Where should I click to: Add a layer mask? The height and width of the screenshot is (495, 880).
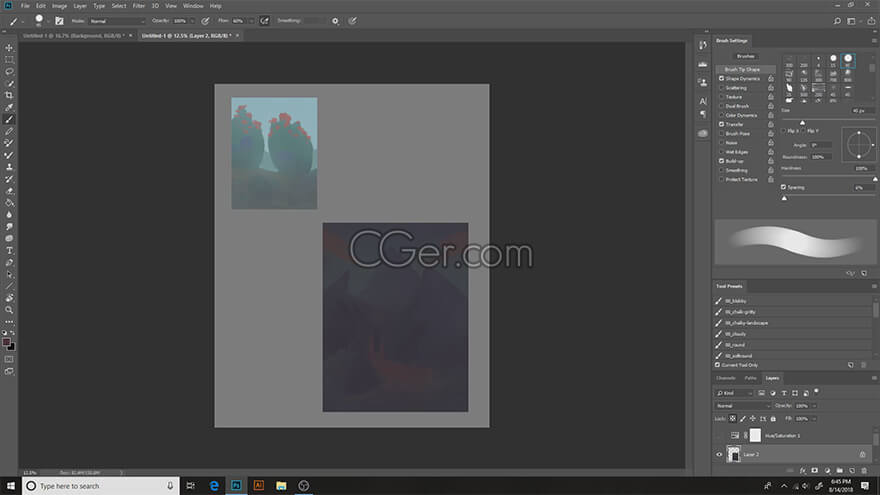814,470
